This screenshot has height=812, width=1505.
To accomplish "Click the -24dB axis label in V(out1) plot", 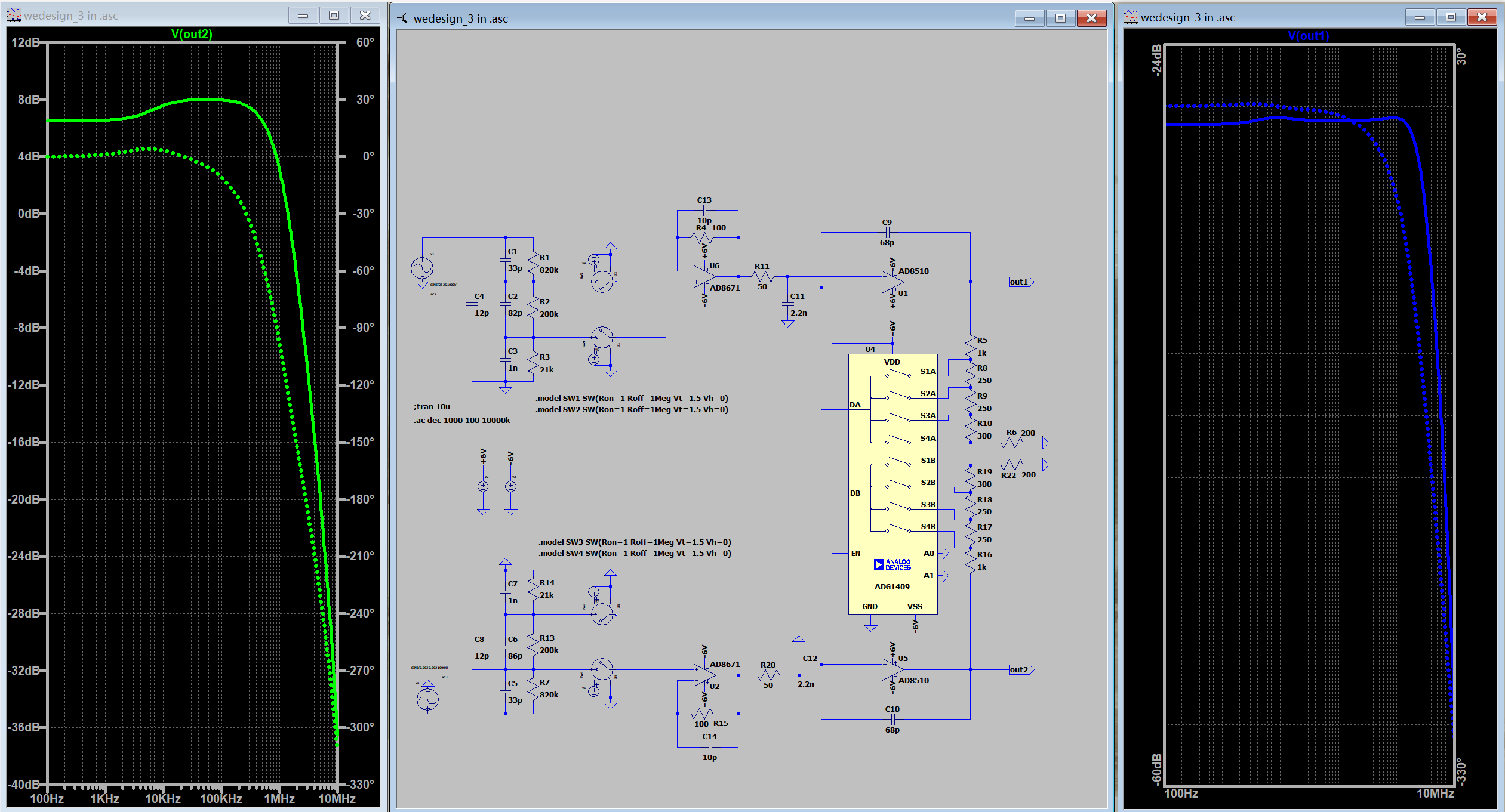I will click(x=1156, y=60).
